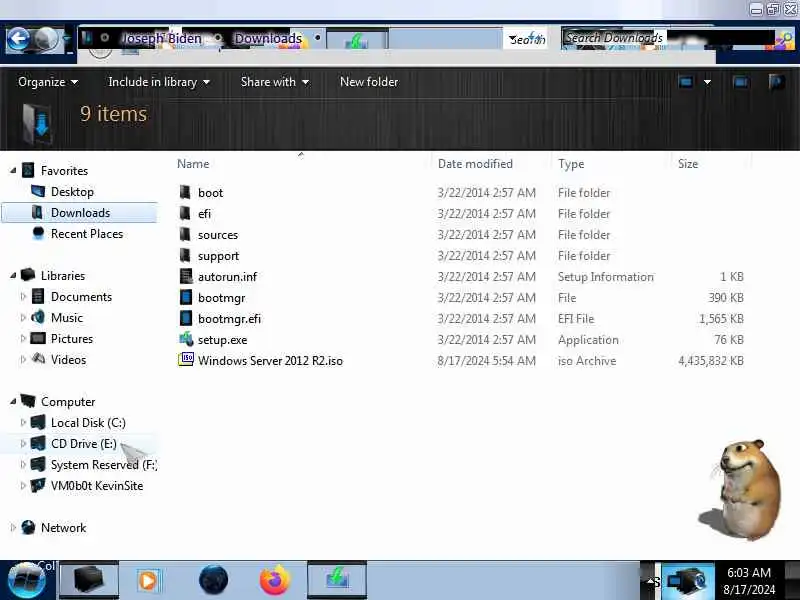Open the Explorer taskbar button
The width and height of the screenshot is (800, 600).
click(x=89, y=580)
